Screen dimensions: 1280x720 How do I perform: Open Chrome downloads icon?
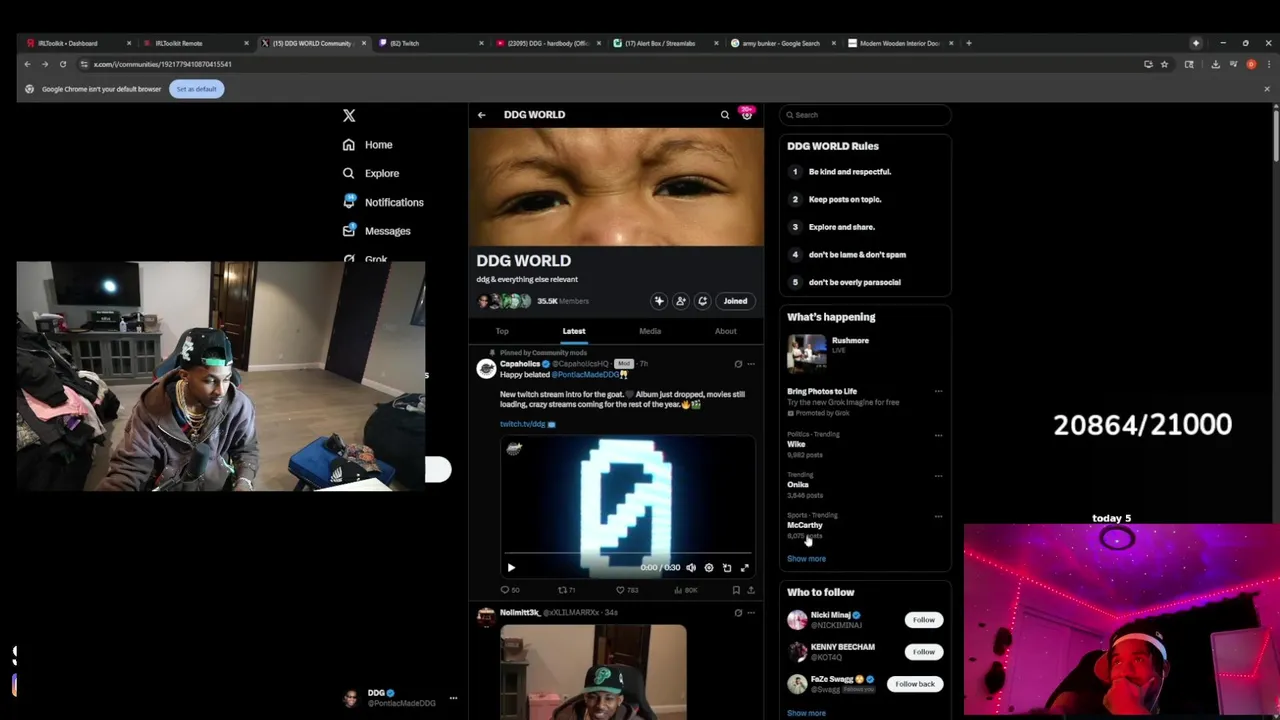tap(1215, 64)
